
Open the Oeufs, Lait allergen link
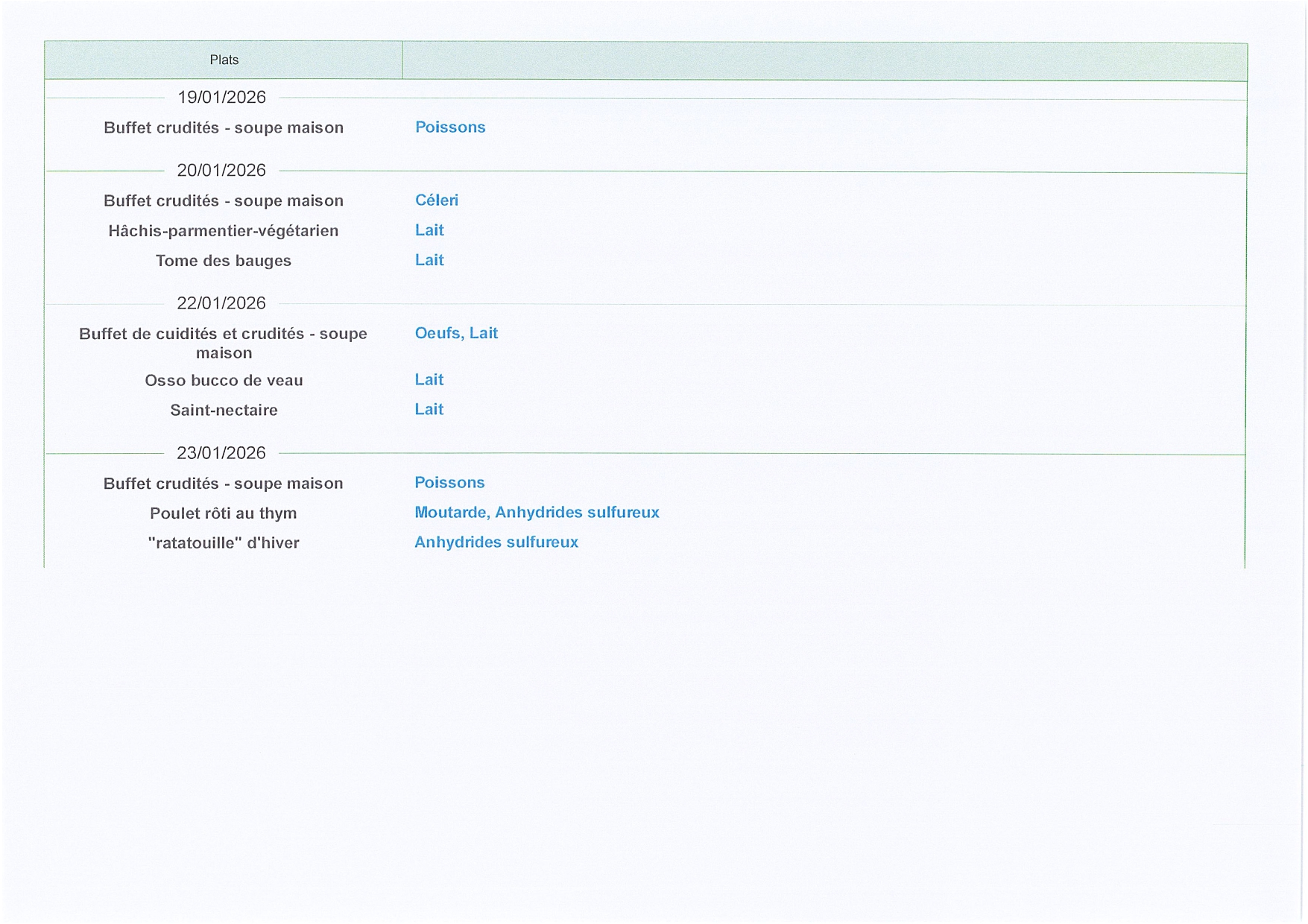(456, 333)
